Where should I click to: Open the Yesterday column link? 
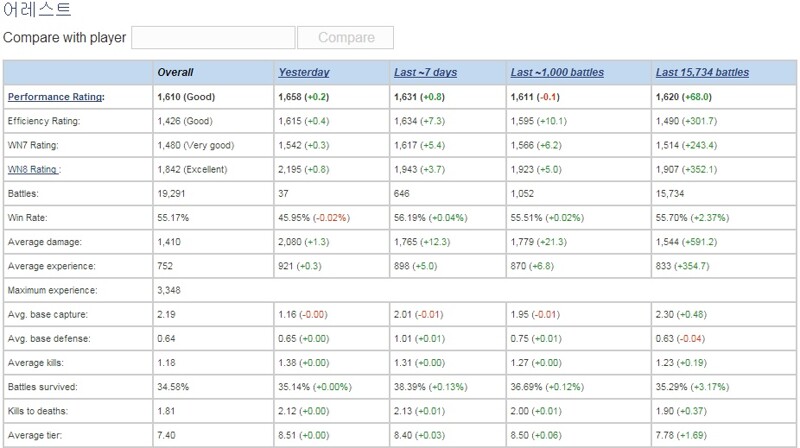point(304,72)
